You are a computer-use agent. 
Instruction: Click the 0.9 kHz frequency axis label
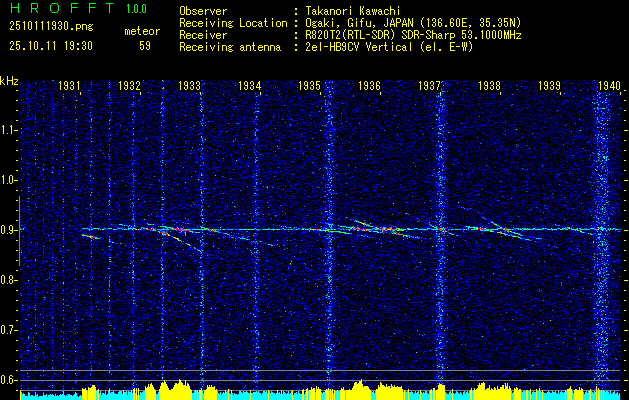pos(7,230)
